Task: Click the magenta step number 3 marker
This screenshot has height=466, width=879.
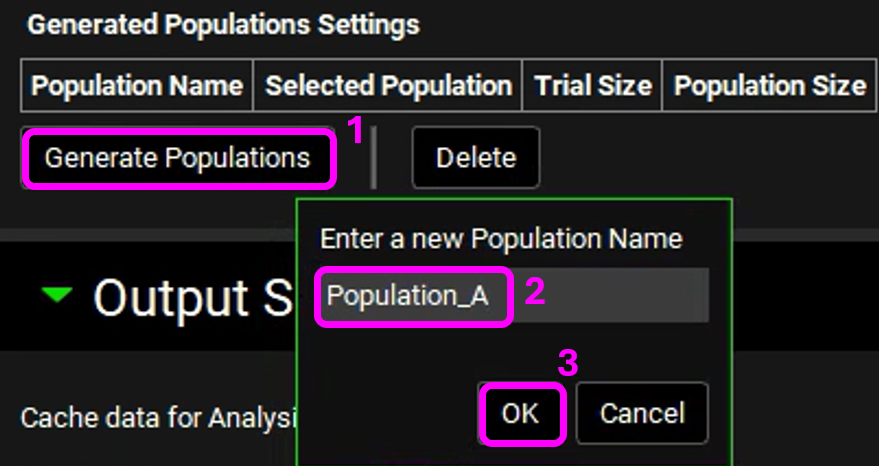Action: 567,363
